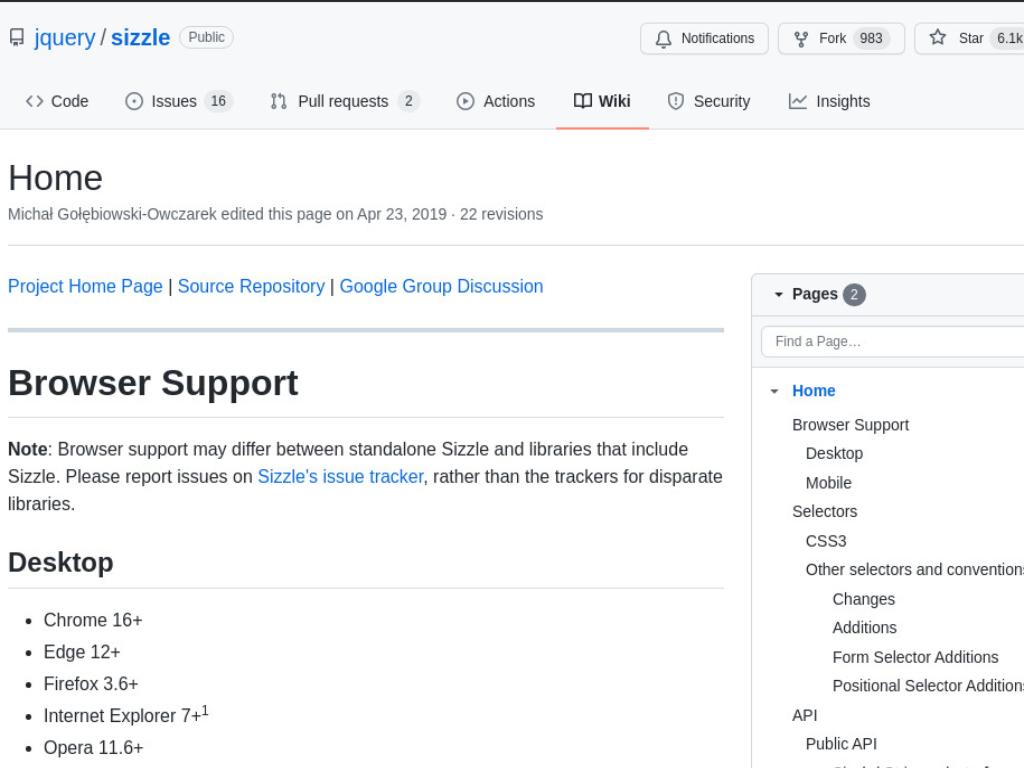Open the Google Group Discussion link
This screenshot has height=768, width=1024.
[441, 286]
